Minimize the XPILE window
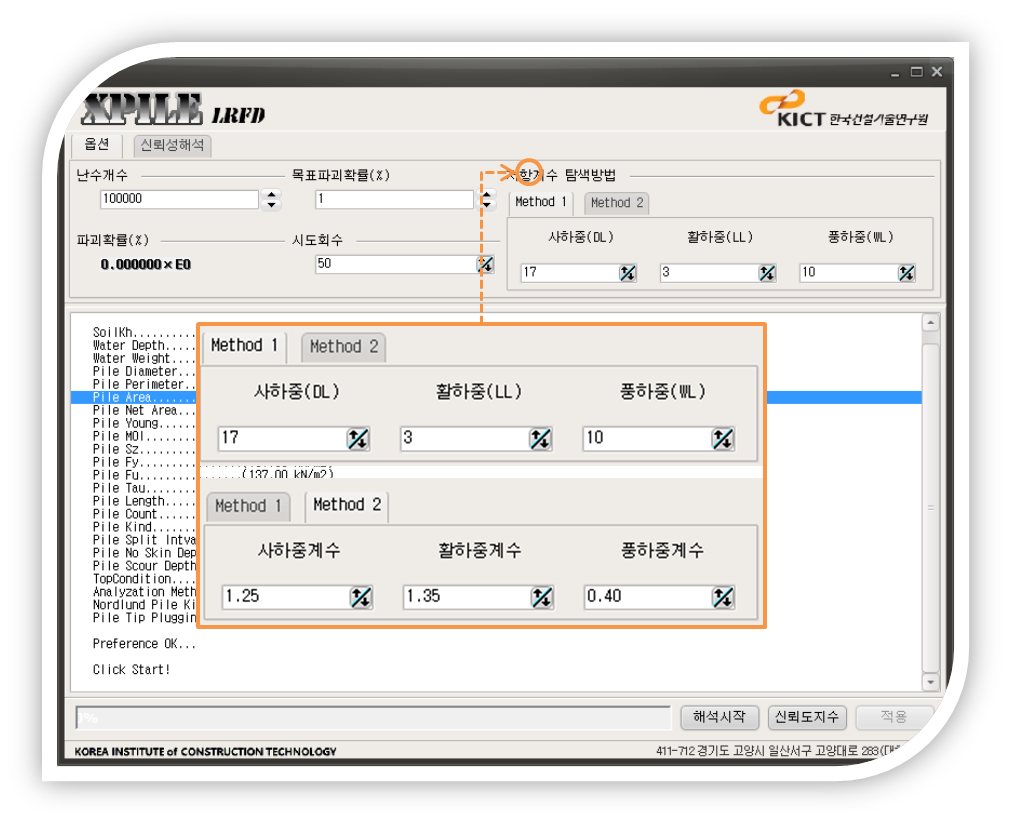The width and height of the screenshot is (1011, 823). (895, 73)
